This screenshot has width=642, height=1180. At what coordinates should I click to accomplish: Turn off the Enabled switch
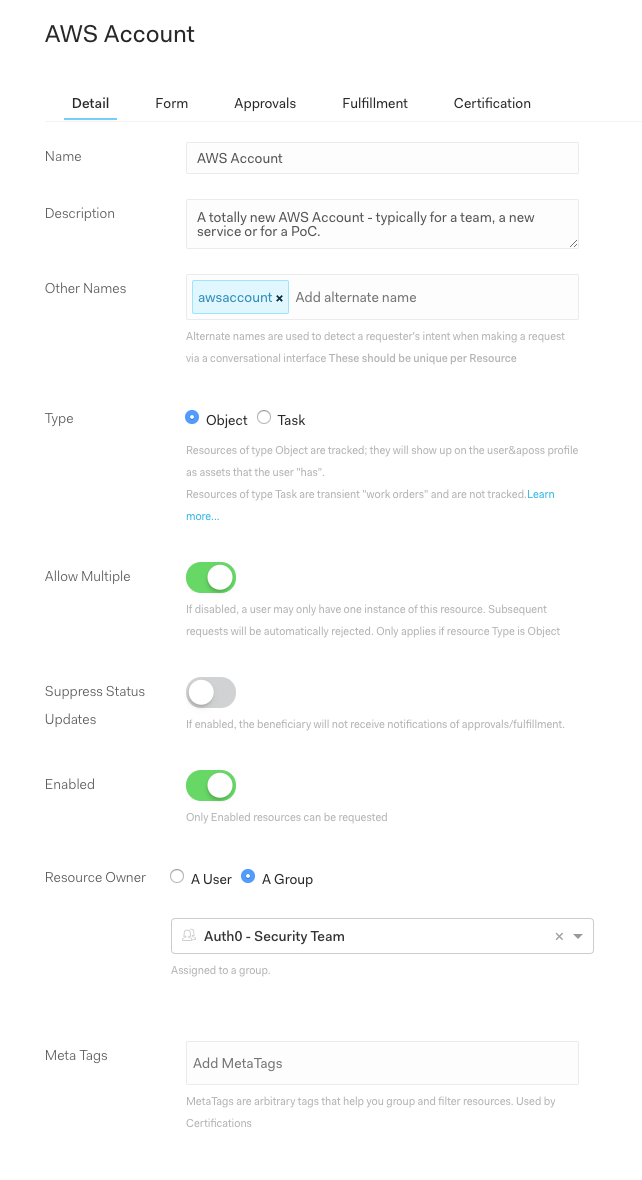(x=210, y=785)
